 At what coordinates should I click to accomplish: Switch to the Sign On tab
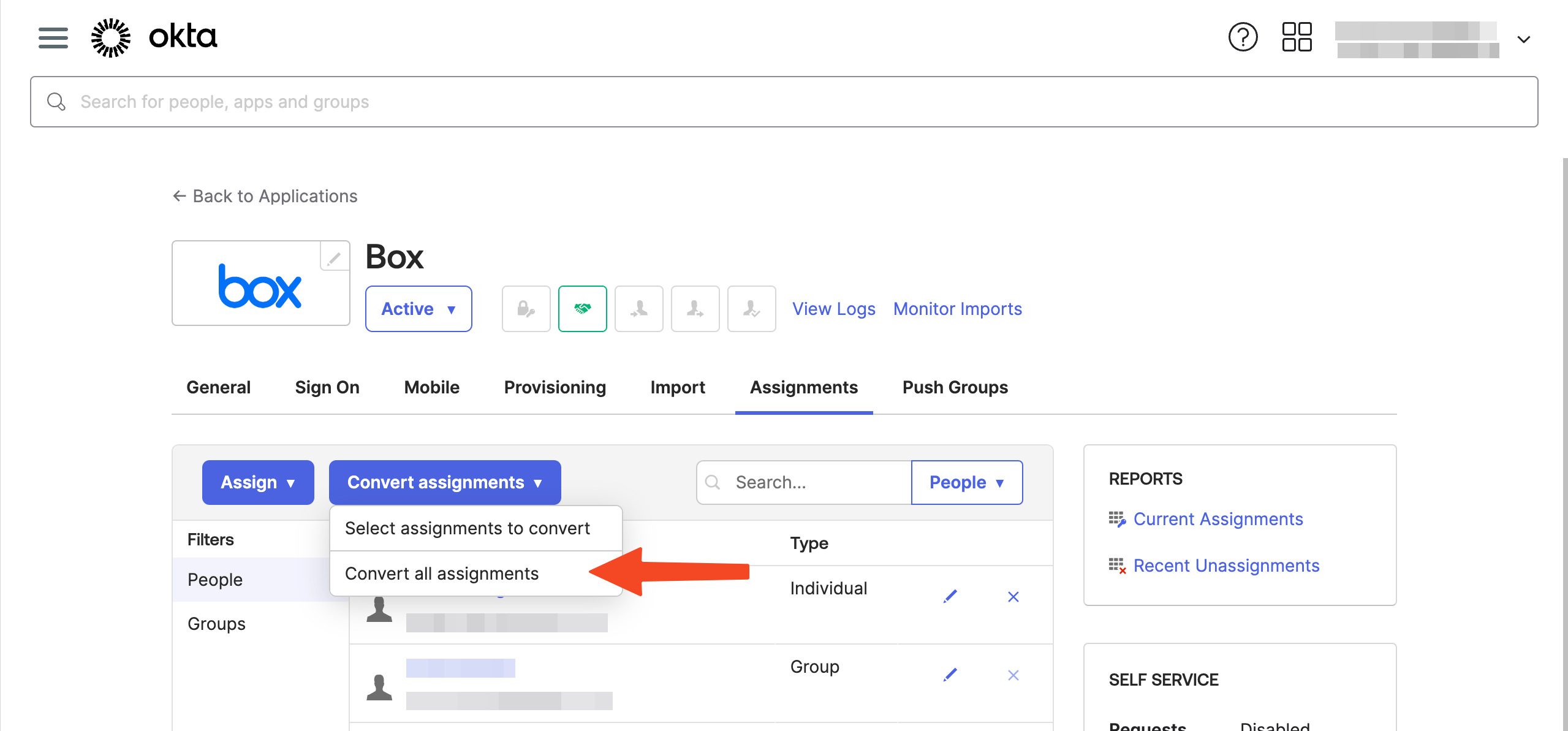pyautogui.click(x=327, y=387)
